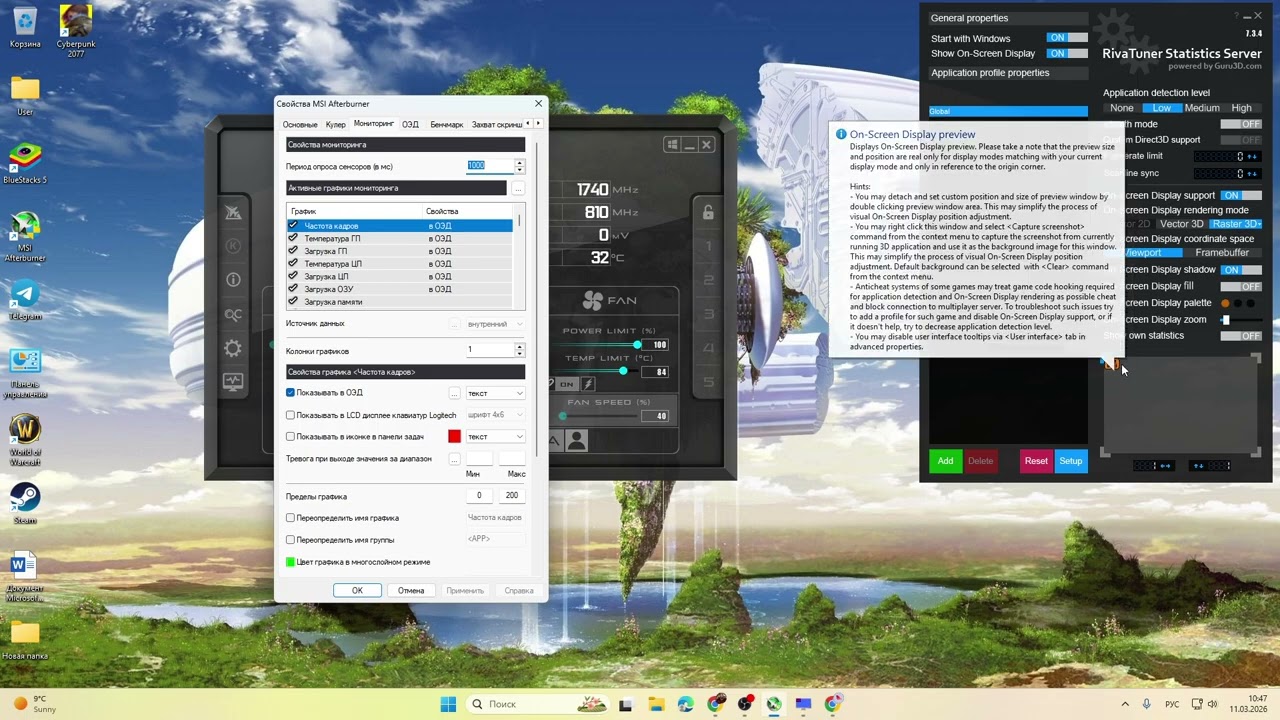Switch to the 'Бенчмарк' tab
The width and height of the screenshot is (1280, 720).
[x=447, y=125]
